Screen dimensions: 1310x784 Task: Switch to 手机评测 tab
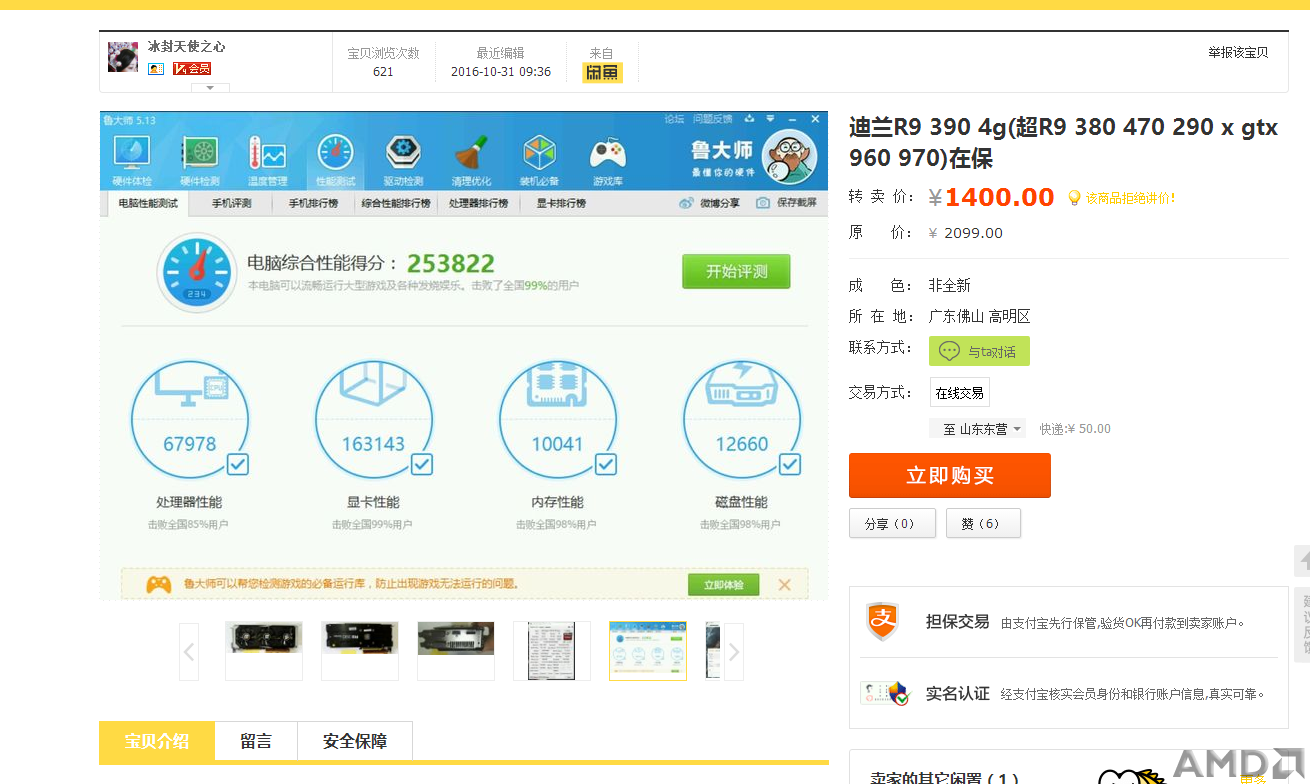(231, 203)
